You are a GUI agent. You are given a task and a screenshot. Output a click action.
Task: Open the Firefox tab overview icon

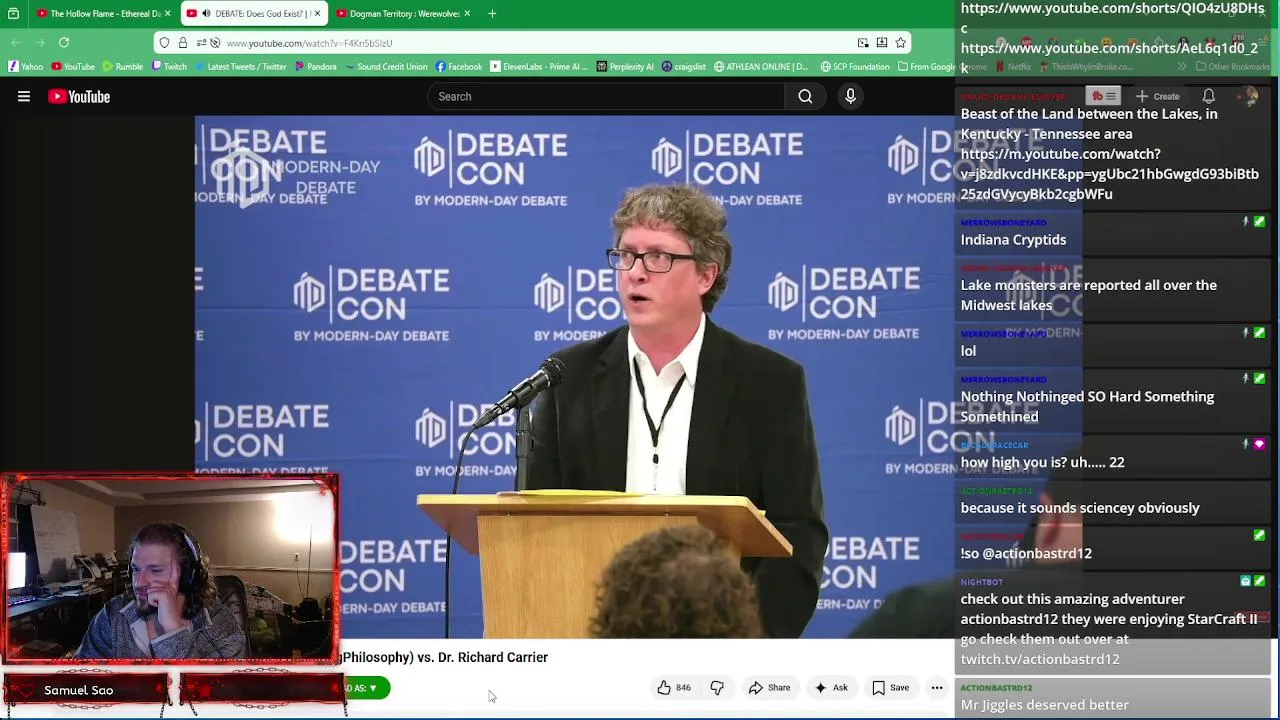13,13
